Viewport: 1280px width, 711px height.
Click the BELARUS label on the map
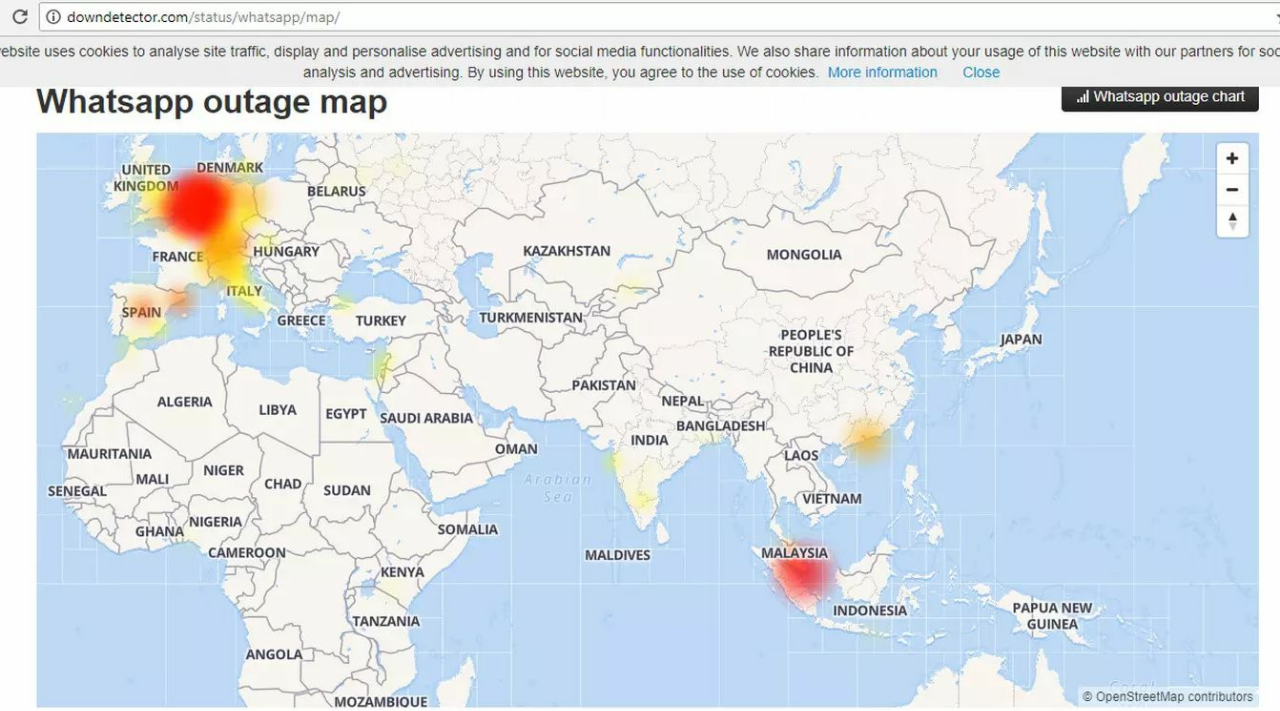point(336,191)
